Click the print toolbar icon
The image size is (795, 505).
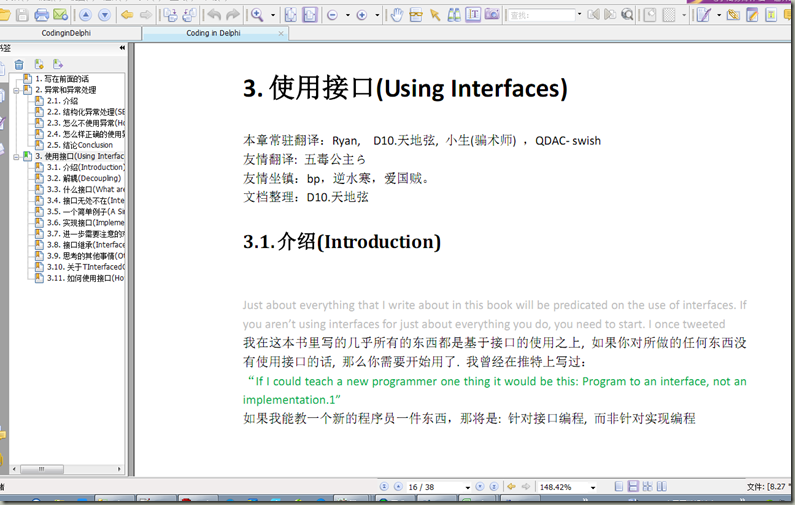pyautogui.click(x=41, y=15)
